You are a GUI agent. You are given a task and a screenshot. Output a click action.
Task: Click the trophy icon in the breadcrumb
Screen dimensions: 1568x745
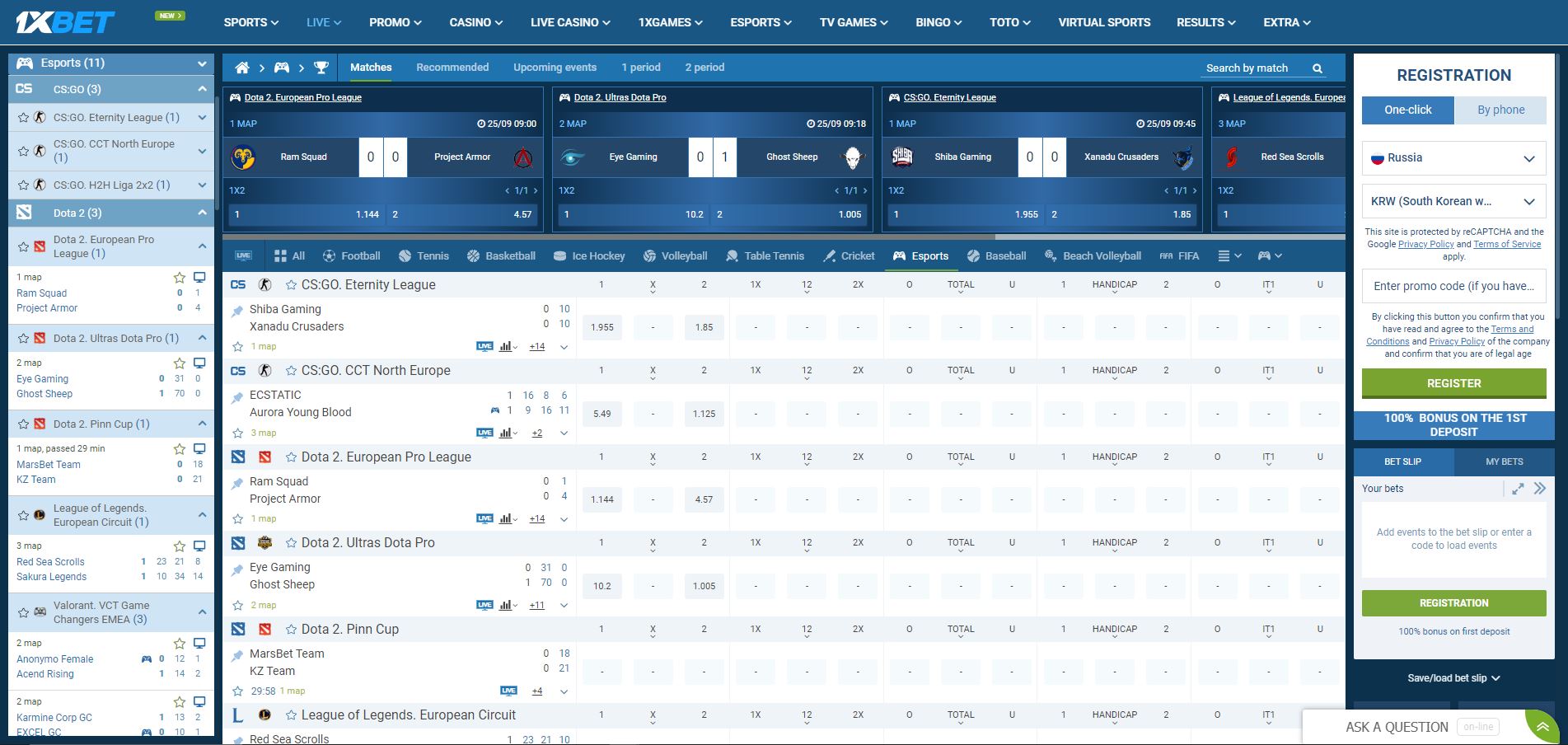pyautogui.click(x=321, y=68)
